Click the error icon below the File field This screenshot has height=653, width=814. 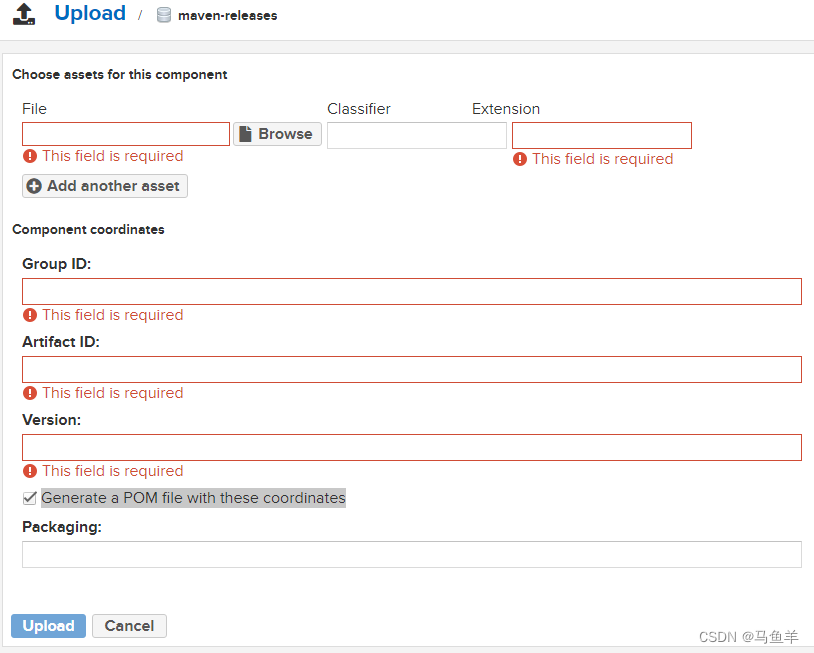tap(29, 156)
